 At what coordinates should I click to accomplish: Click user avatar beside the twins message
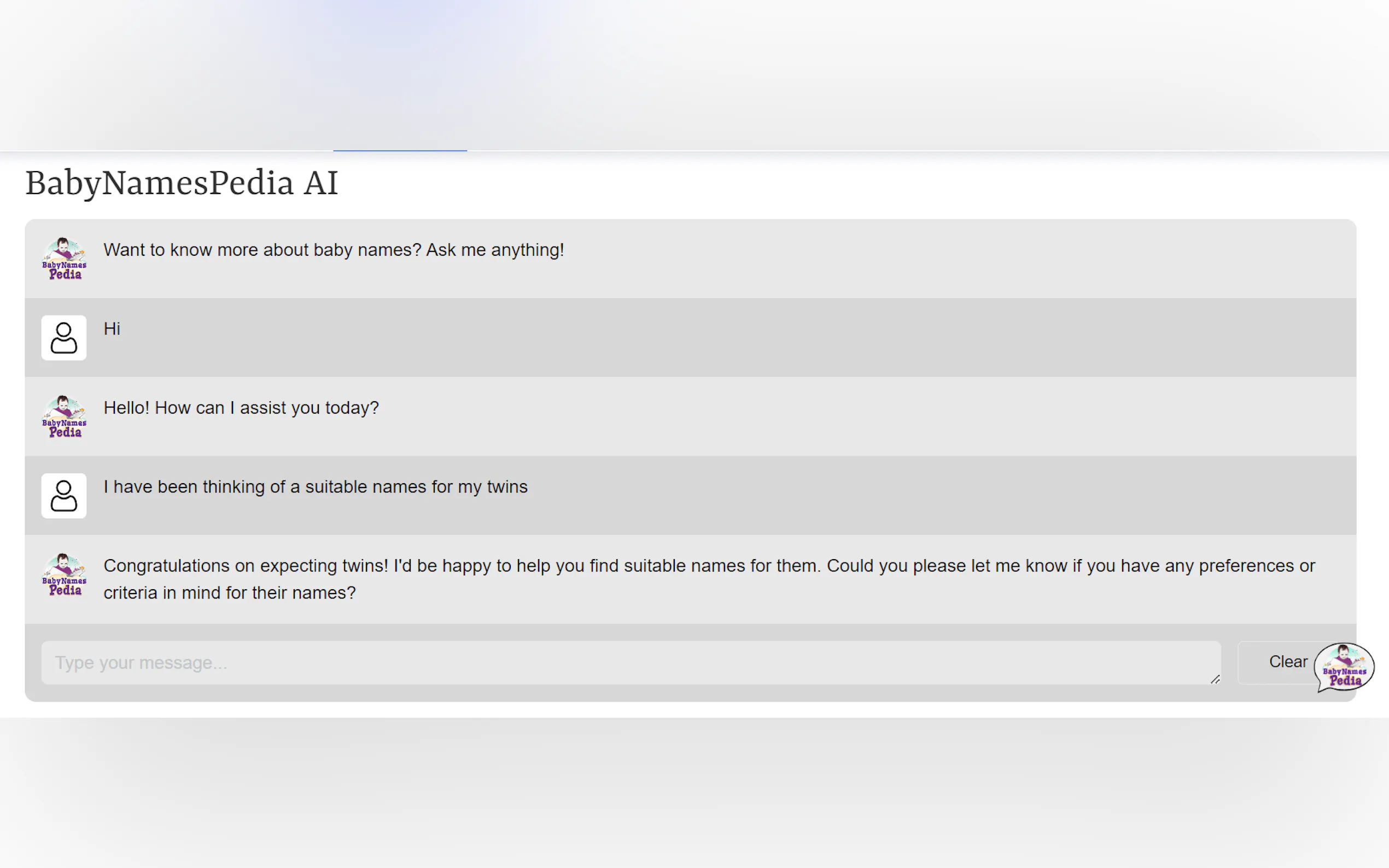pyautogui.click(x=64, y=495)
